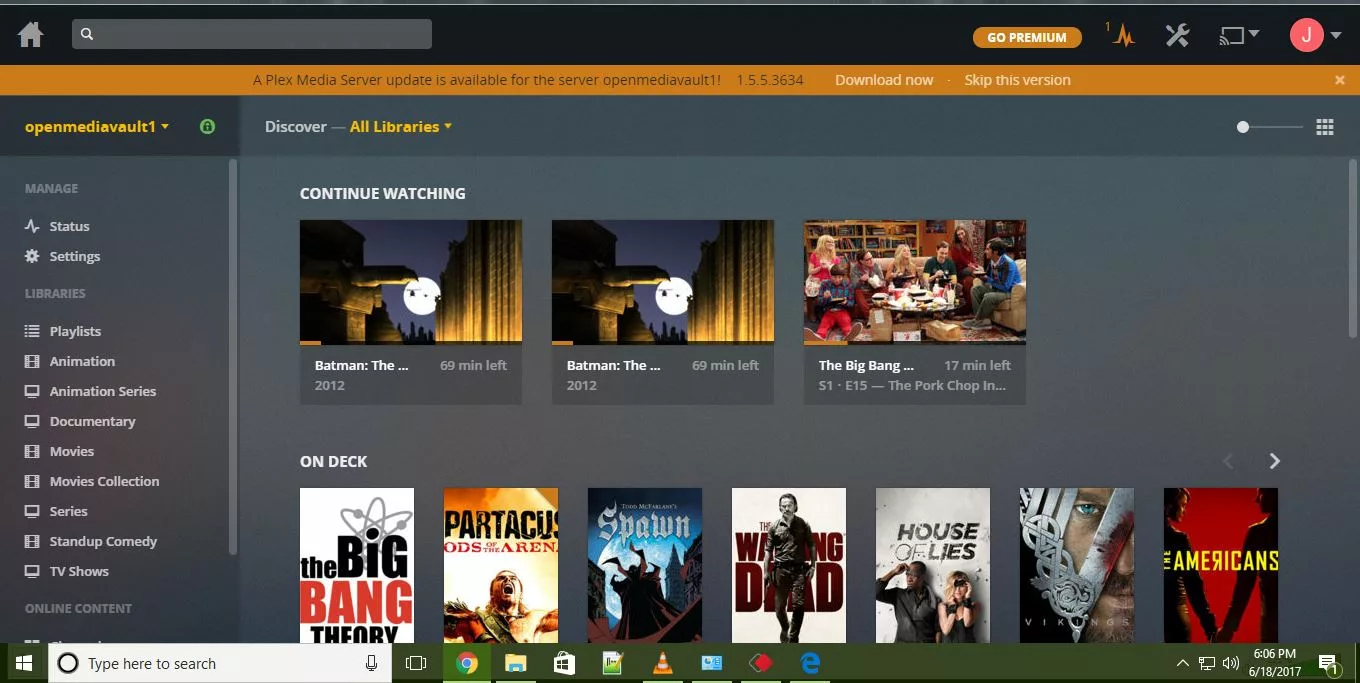Screen dimensions: 1360x683
Task: Click Download now for the server update
Action: pos(884,80)
